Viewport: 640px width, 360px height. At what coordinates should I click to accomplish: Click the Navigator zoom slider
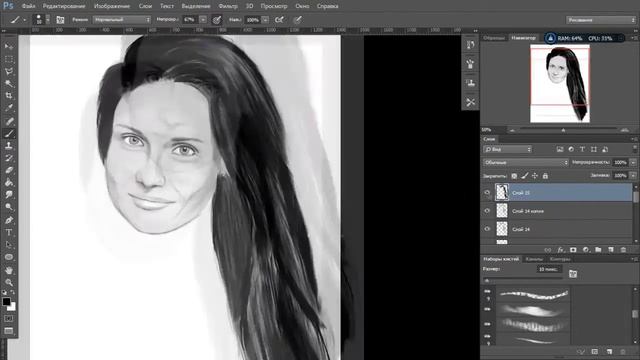point(568,130)
